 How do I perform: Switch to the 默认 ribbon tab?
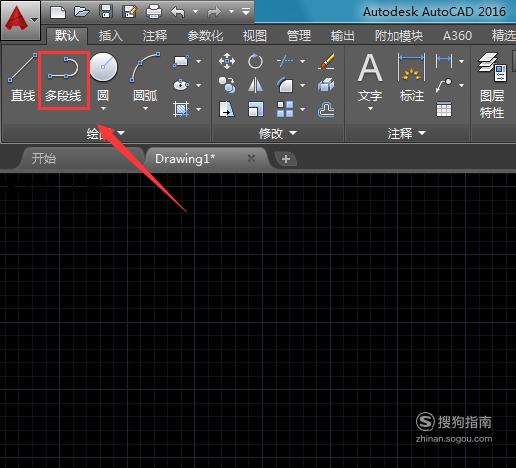tap(67, 36)
